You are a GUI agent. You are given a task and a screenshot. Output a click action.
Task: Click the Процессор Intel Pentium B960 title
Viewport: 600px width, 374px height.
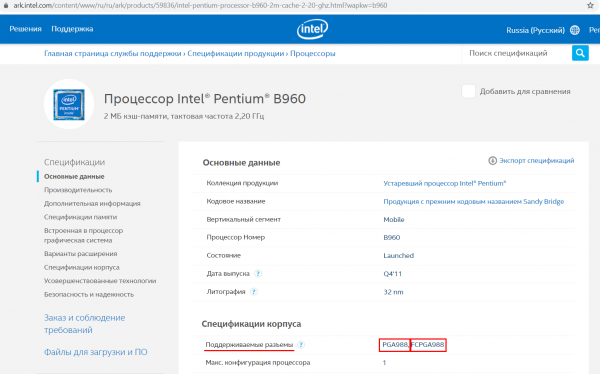coord(205,99)
